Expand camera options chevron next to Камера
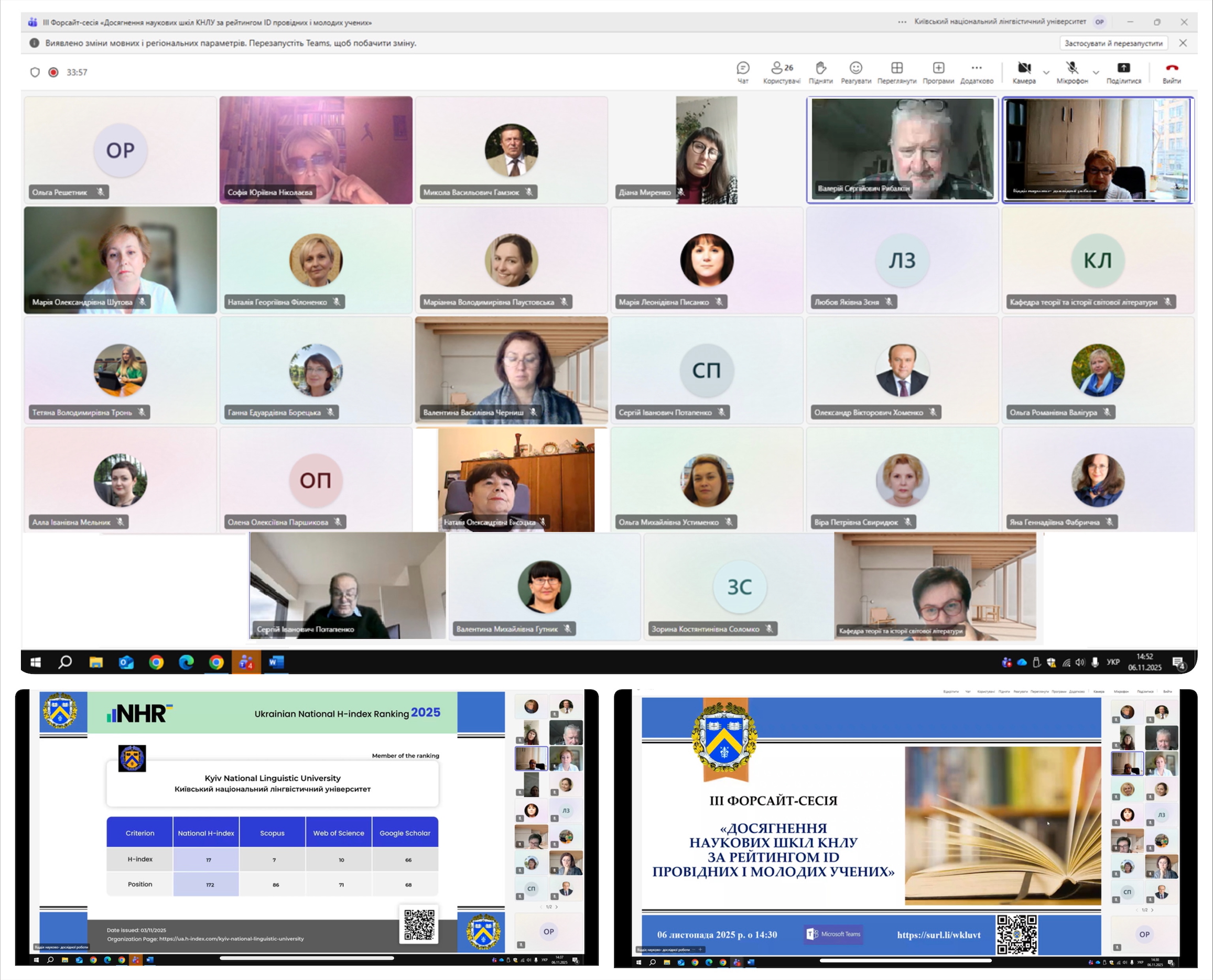The image size is (1213, 980). tap(1046, 73)
